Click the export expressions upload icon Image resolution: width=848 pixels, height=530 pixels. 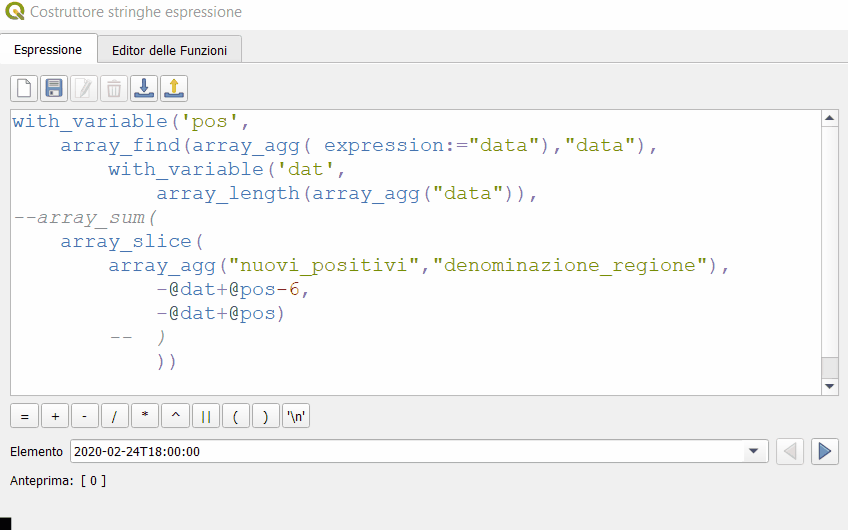point(174,88)
